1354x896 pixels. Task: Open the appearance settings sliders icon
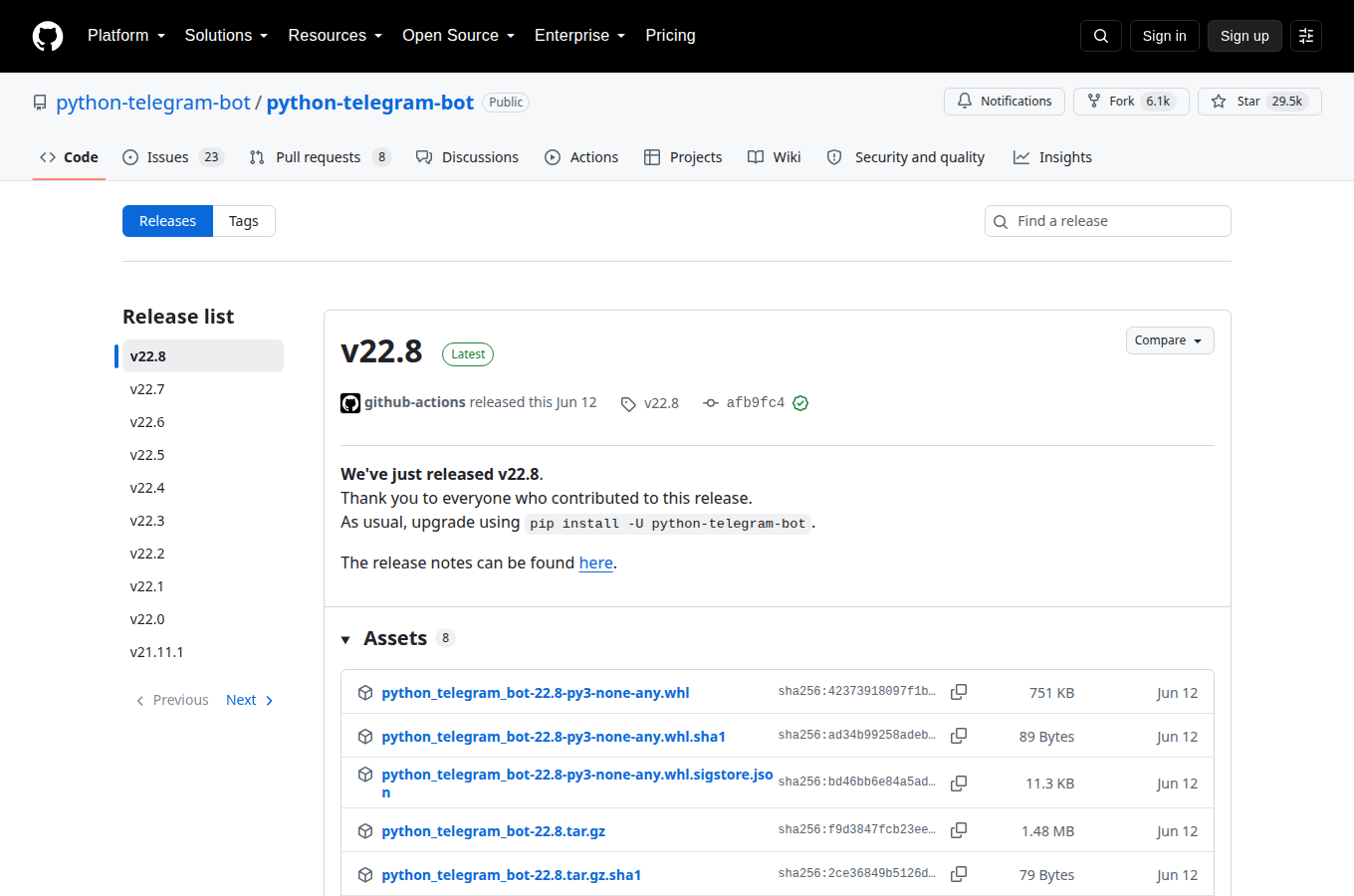(1306, 36)
